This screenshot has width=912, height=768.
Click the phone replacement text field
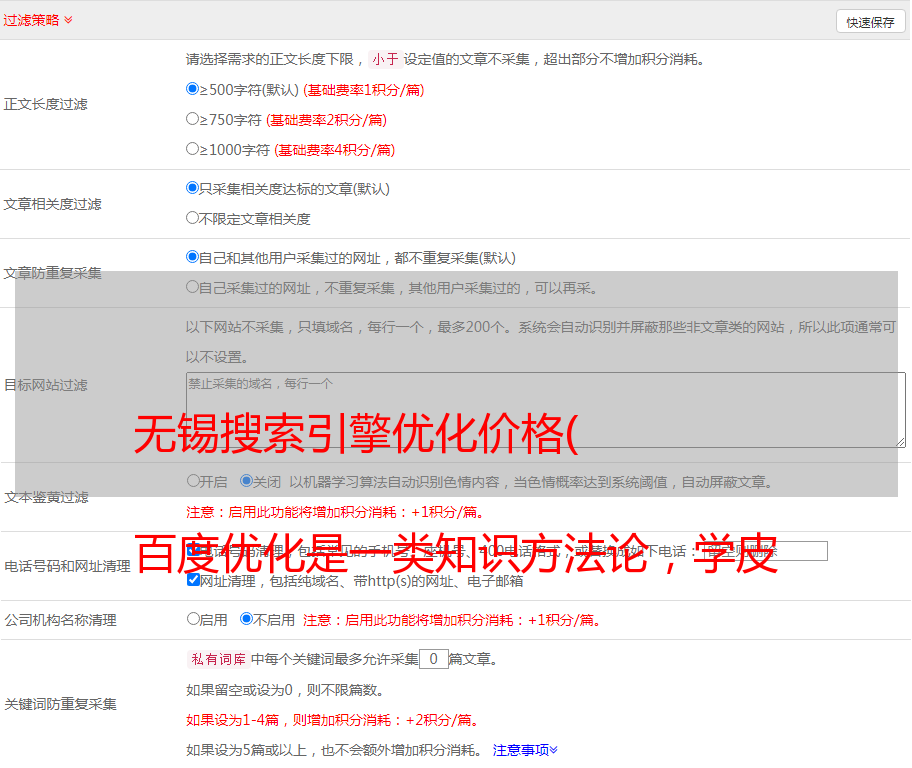[x=764, y=551]
